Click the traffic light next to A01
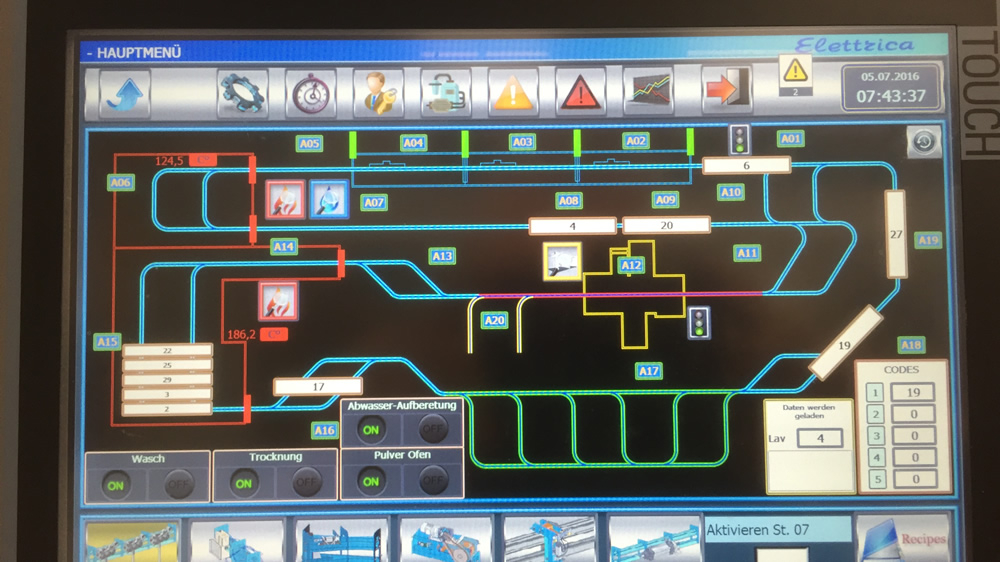Viewport: 1000px width, 562px height. pos(740,140)
